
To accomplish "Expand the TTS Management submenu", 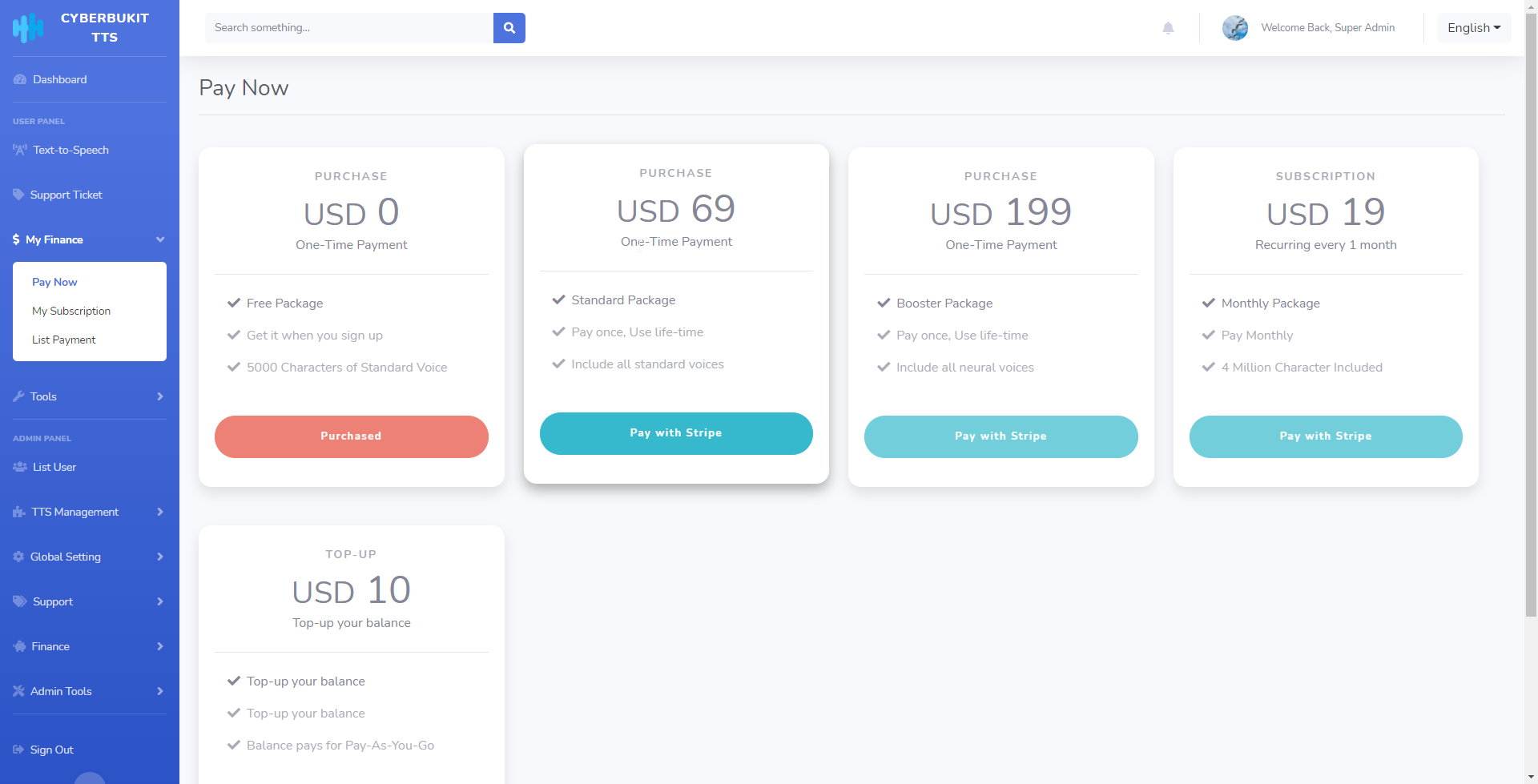I will point(160,512).
